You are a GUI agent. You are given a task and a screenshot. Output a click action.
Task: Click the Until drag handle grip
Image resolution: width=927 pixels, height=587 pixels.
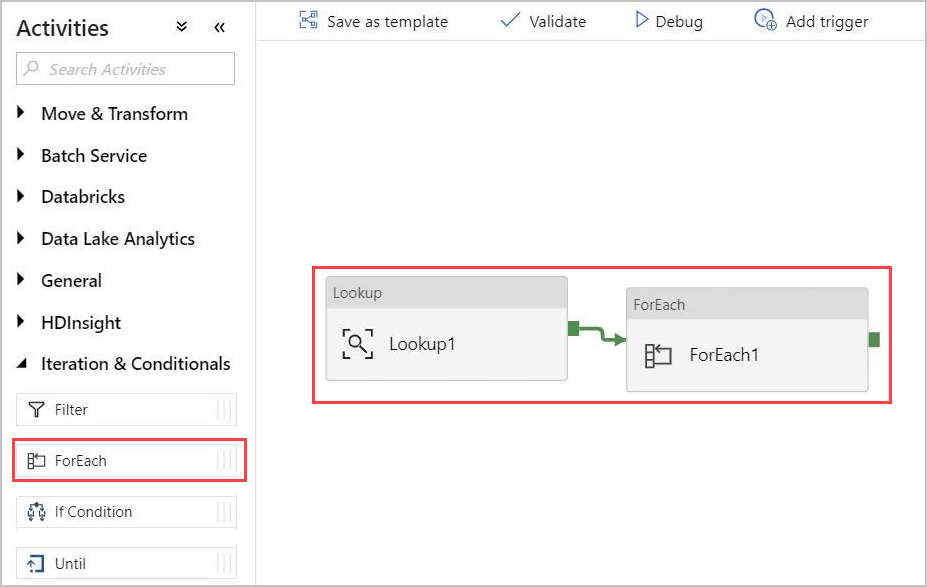click(x=224, y=563)
